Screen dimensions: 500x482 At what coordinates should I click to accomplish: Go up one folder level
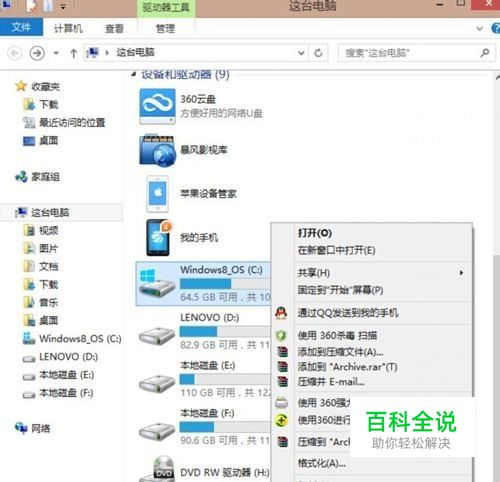pyautogui.click(x=74, y=53)
